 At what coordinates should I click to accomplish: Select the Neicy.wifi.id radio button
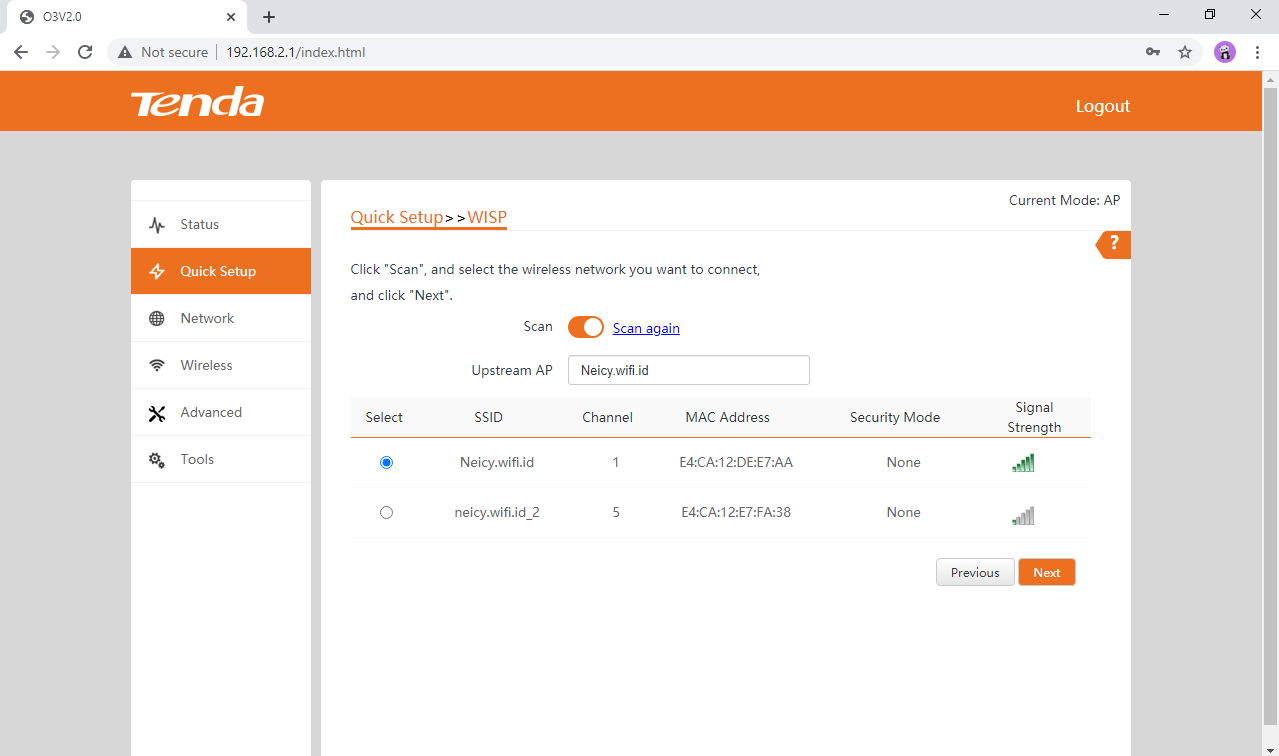point(387,463)
